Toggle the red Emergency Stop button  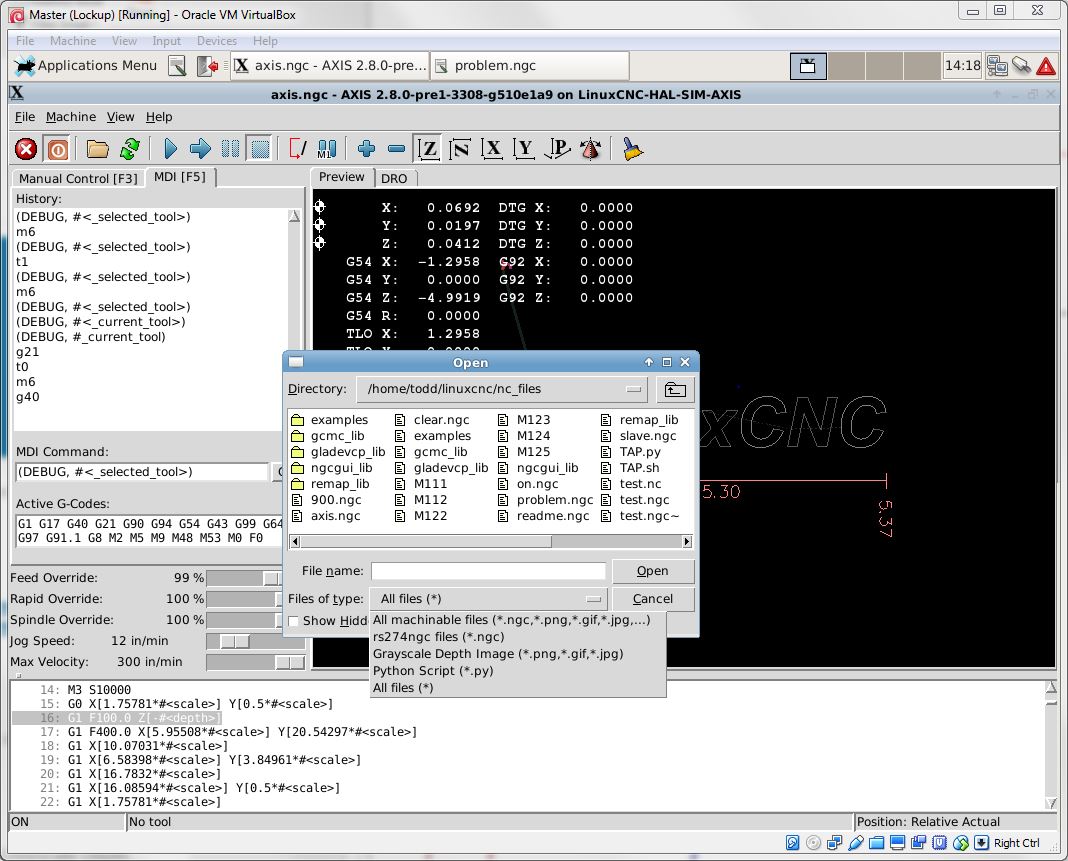[x=26, y=149]
